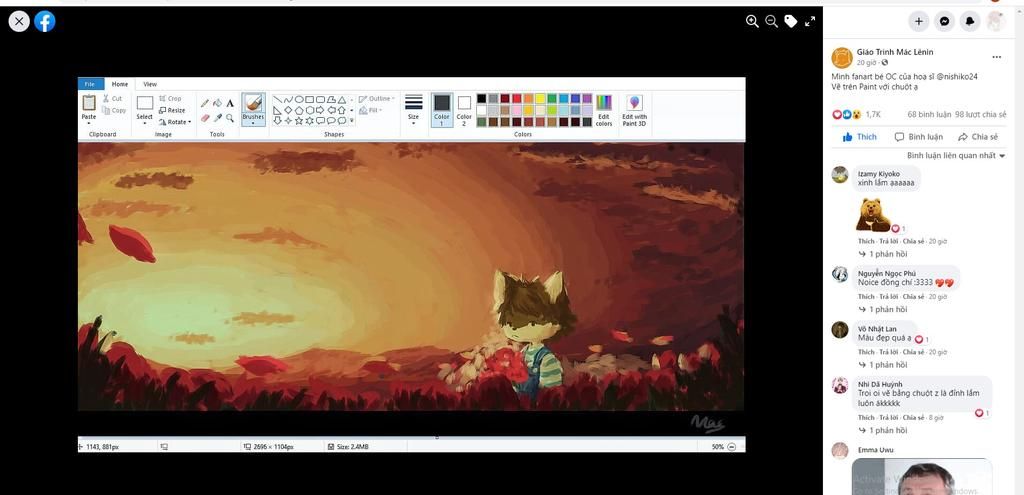Pick the five-point star shape in Paint

(298, 121)
